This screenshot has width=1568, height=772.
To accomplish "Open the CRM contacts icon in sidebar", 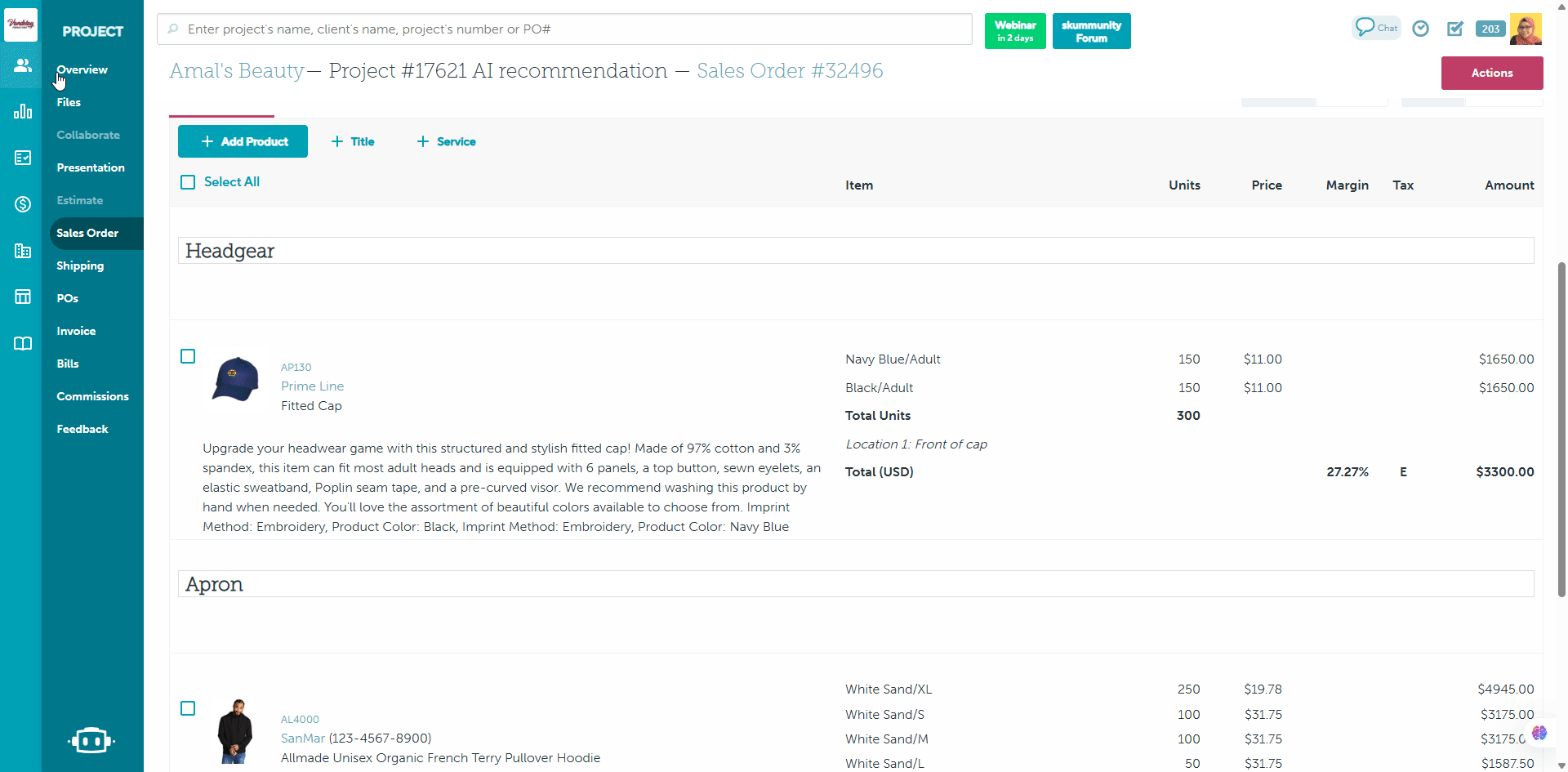I will click(22, 65).
